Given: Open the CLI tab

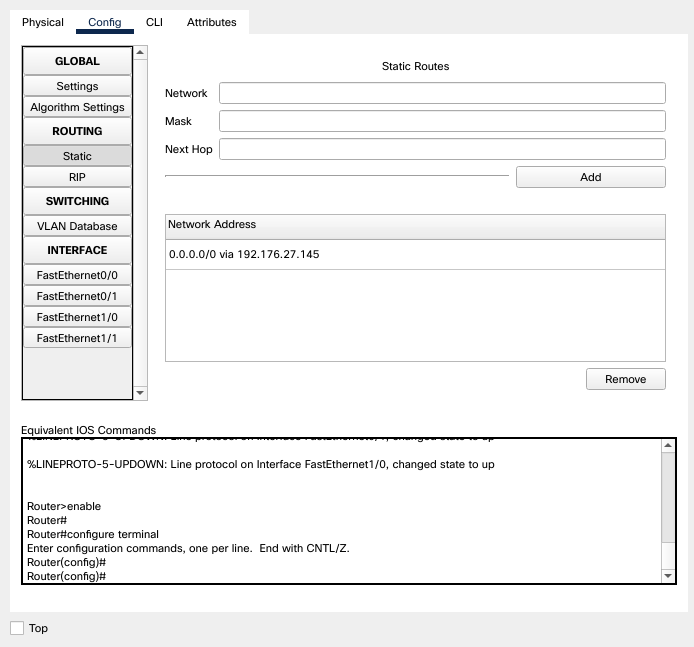Looking at the screenshot, I should click(154, 22).
